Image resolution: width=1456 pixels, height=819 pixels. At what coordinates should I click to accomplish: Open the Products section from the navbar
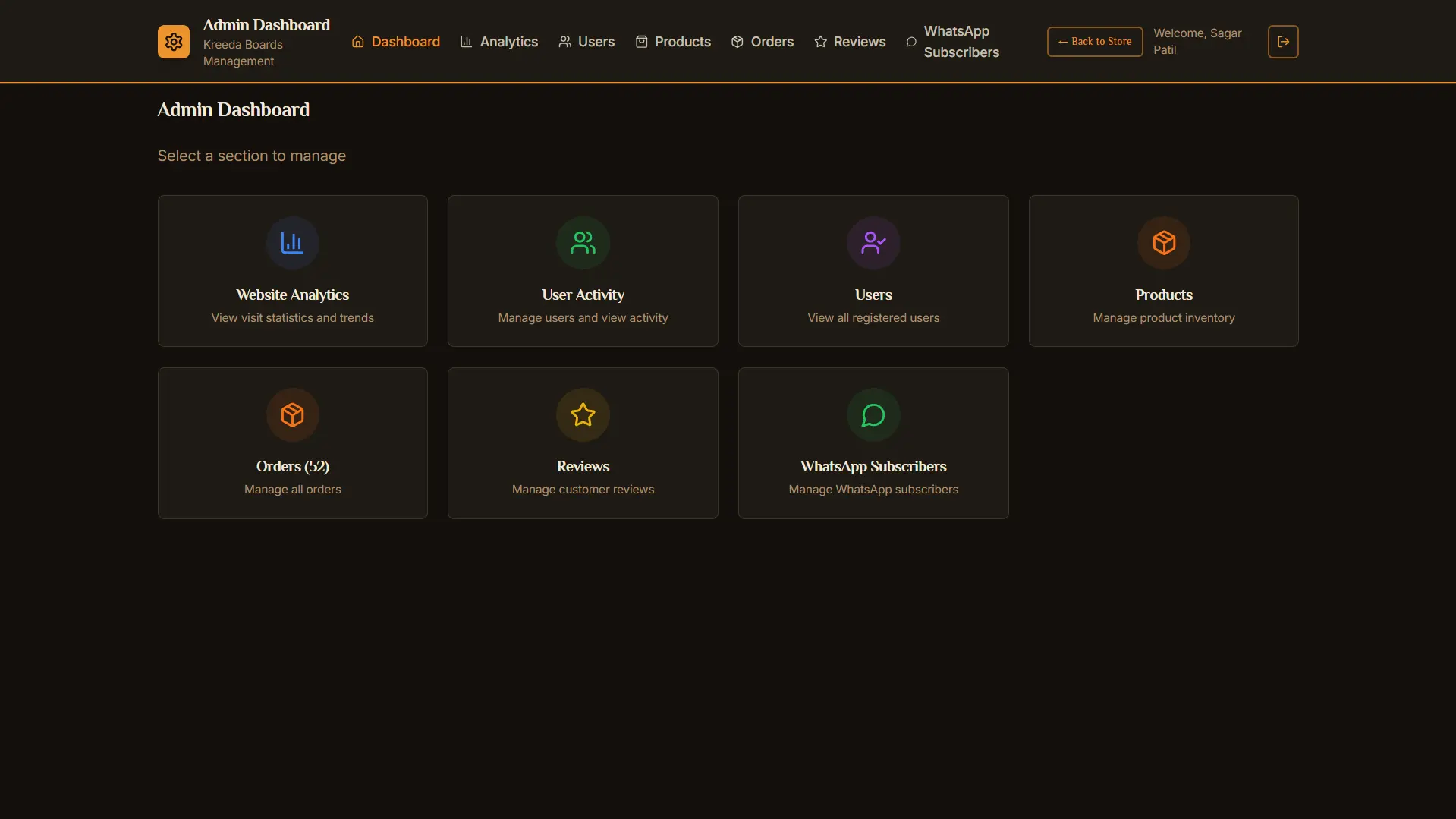682,42
